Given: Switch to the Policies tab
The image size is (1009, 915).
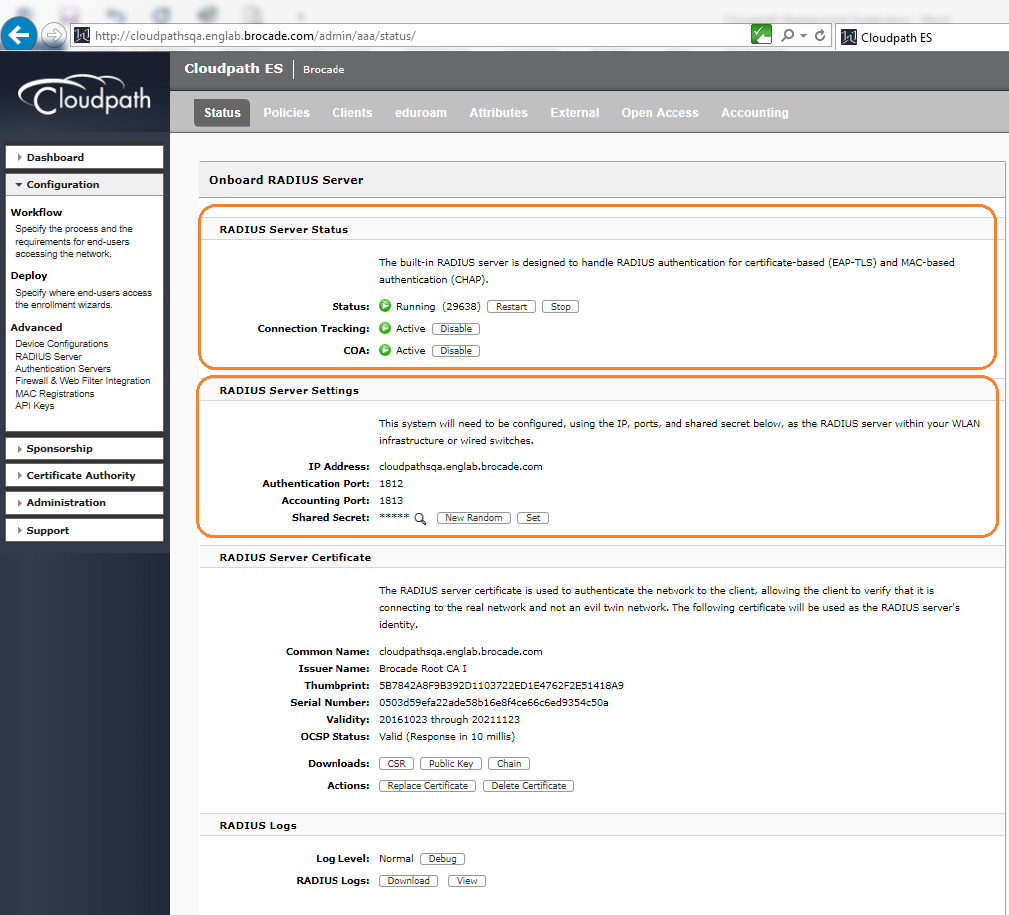Looking at the screenshot, I should (x=286, y=113).
